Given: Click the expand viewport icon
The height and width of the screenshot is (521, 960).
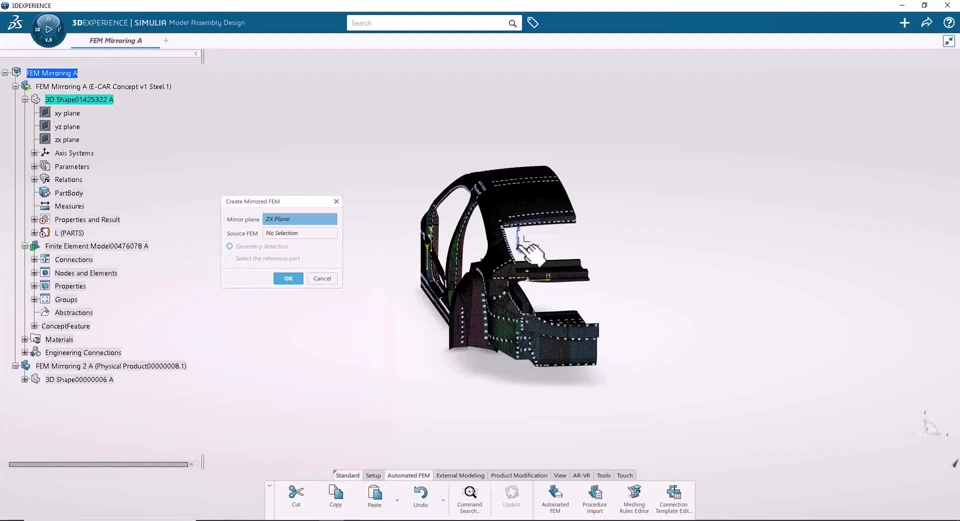Looking at the screenshot, I should point(948,41).
